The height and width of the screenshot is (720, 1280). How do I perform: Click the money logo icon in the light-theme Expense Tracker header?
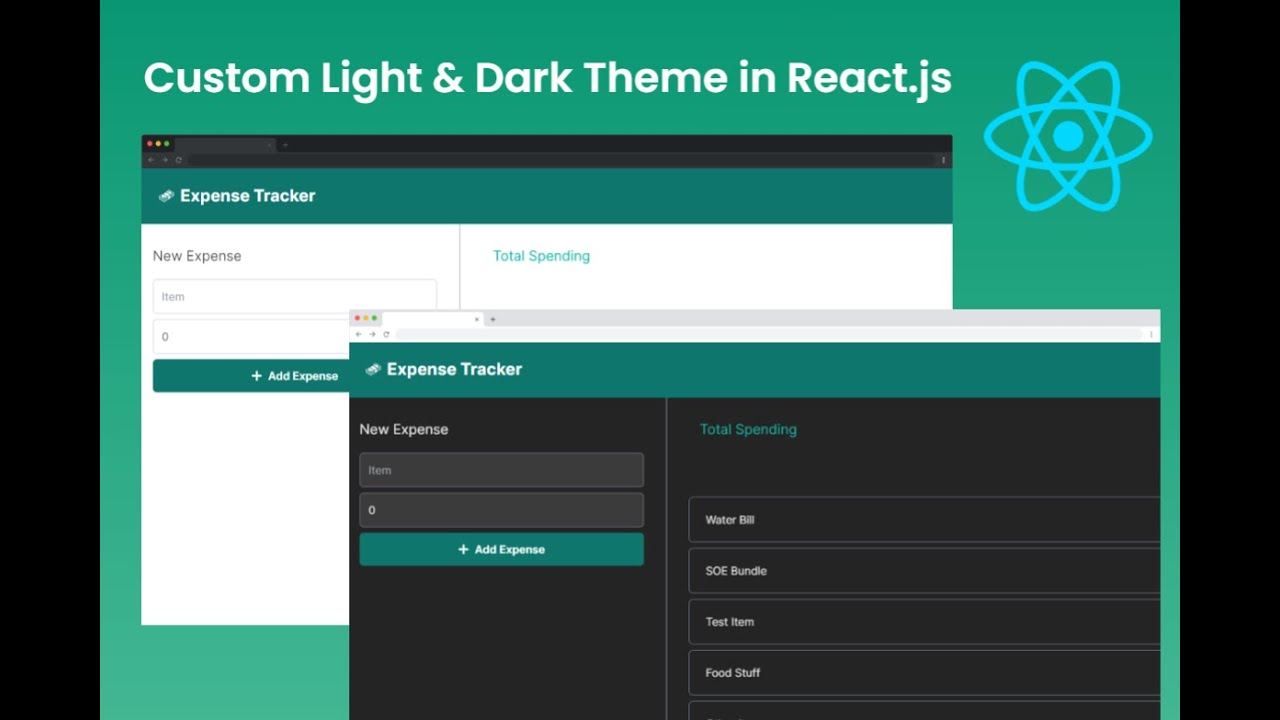166,196
